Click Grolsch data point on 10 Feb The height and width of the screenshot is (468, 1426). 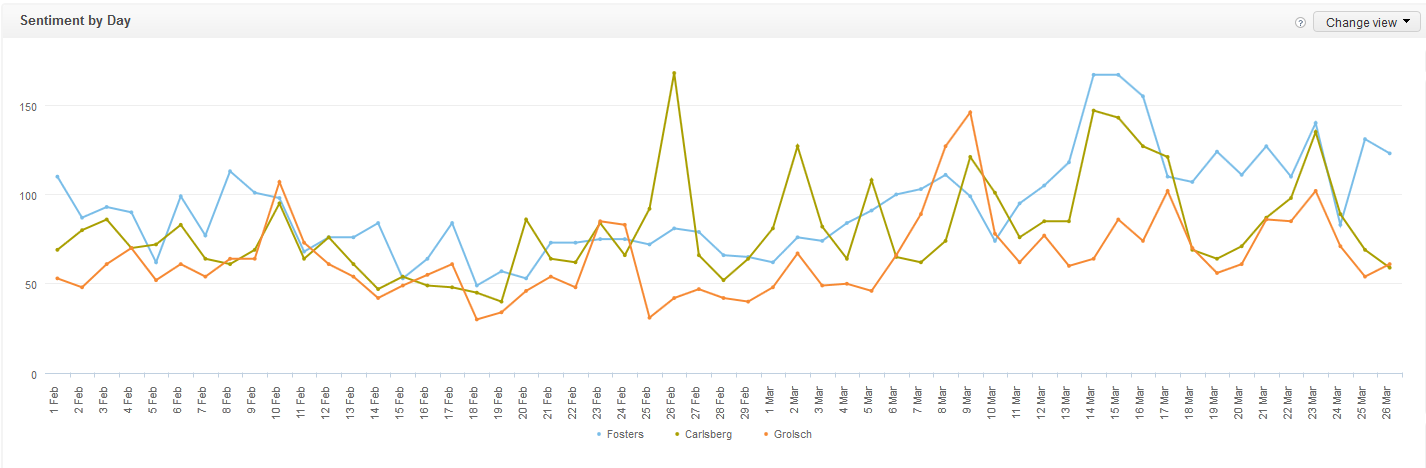279,182
